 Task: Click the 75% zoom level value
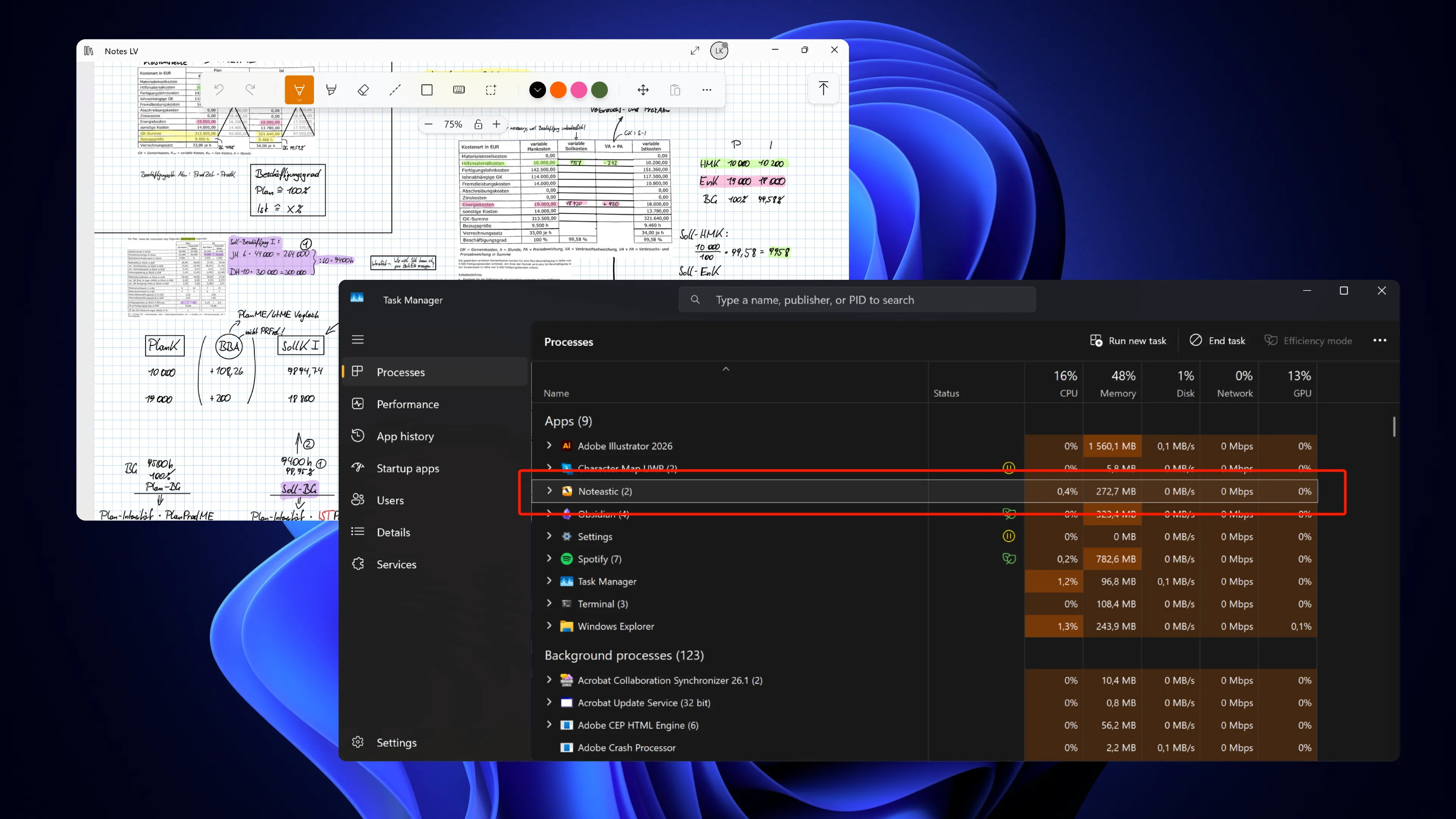(453, 124)
